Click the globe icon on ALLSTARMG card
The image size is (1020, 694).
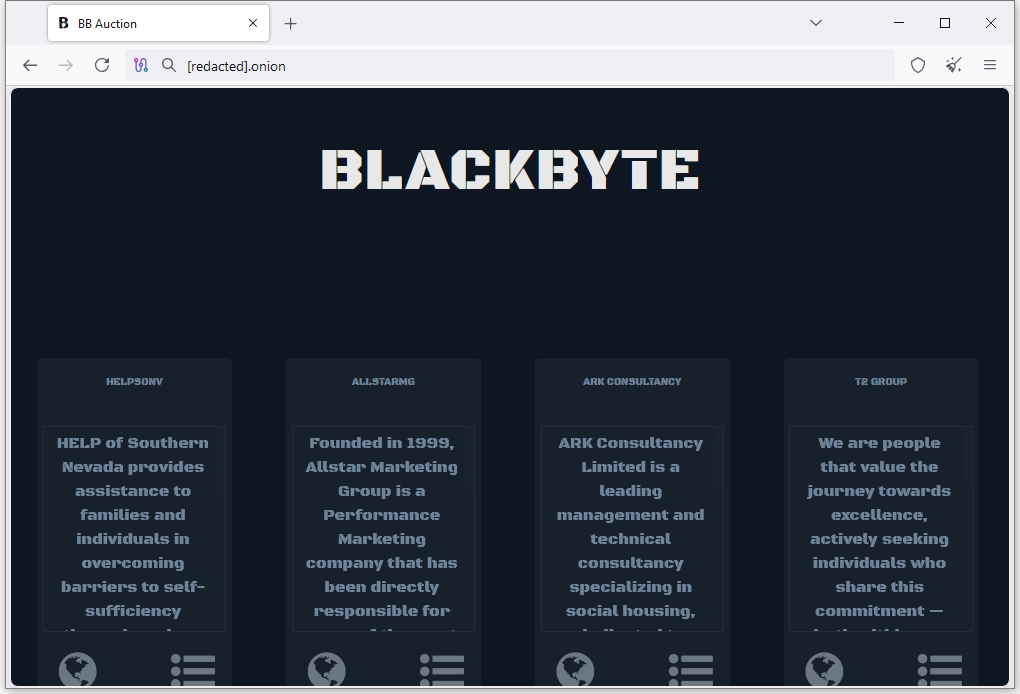click(327, 669)
